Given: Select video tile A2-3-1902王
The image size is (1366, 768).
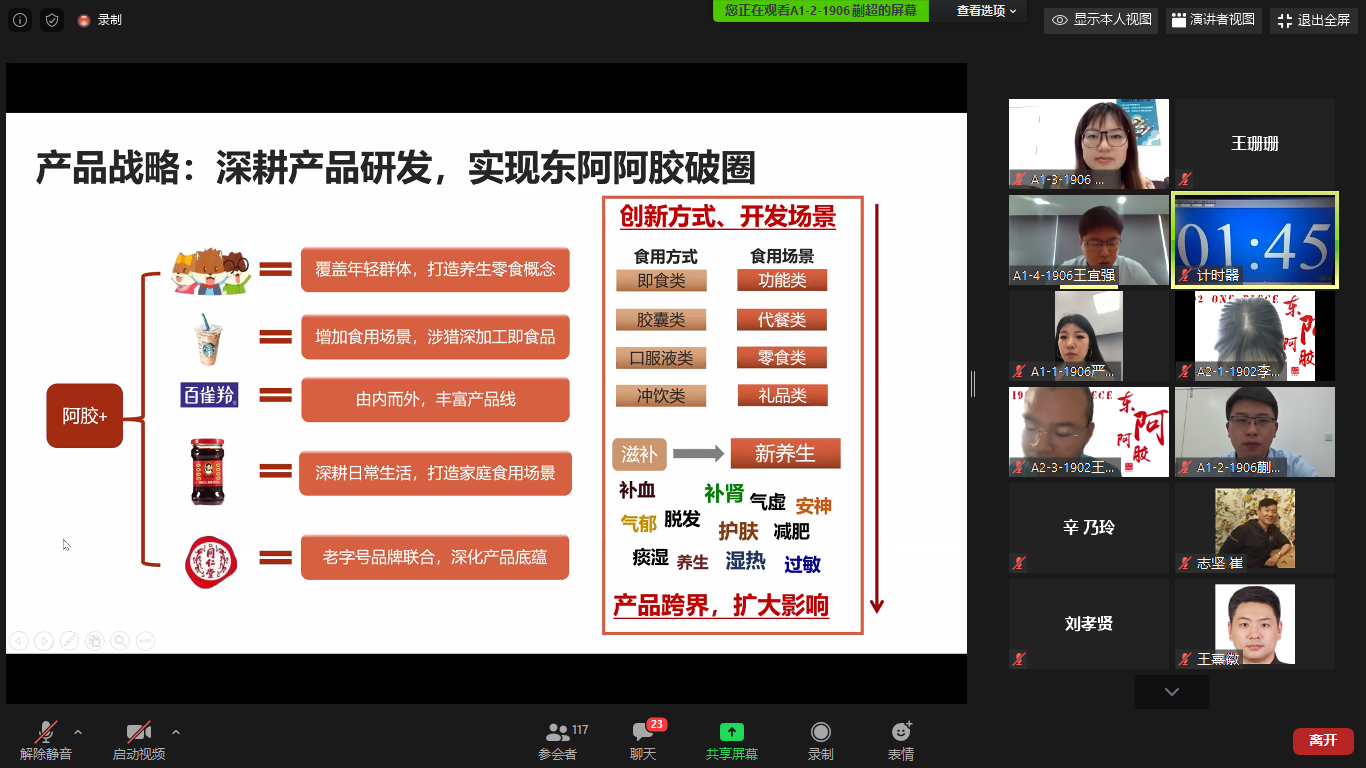Looking at the screenshot, I should click(1088, 432).
